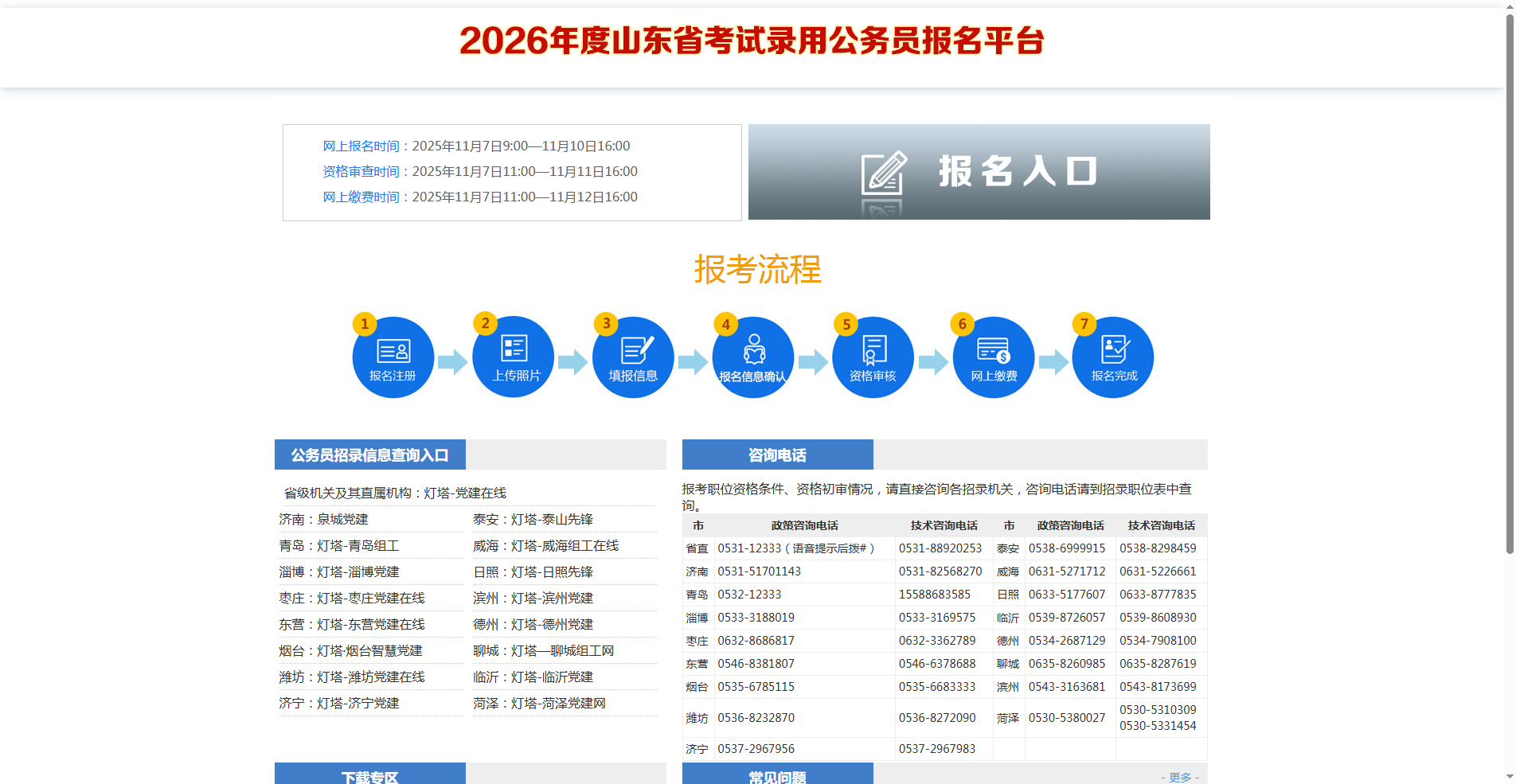Open the 咨询电话 panel header
The width and height of the screenshot is (1516, 784).
click(x=776, y=454)
